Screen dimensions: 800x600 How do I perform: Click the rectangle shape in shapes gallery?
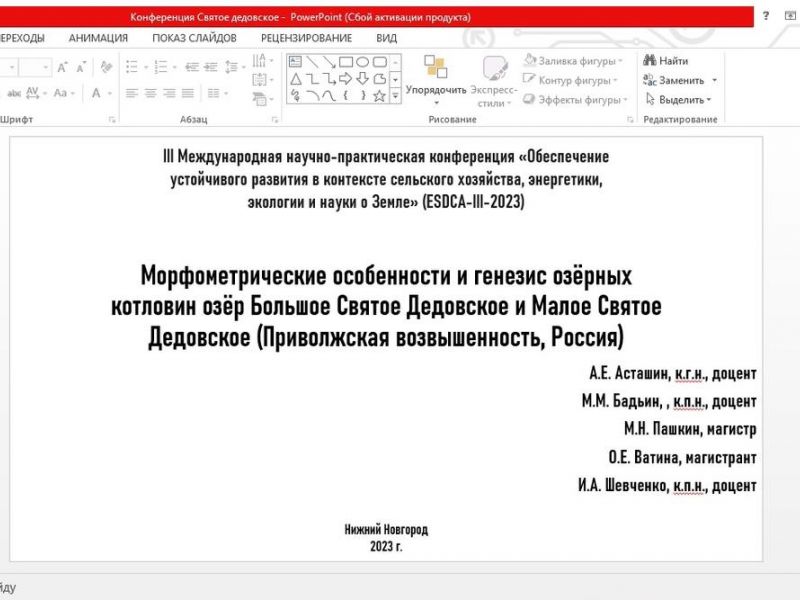tap(345, 61)
